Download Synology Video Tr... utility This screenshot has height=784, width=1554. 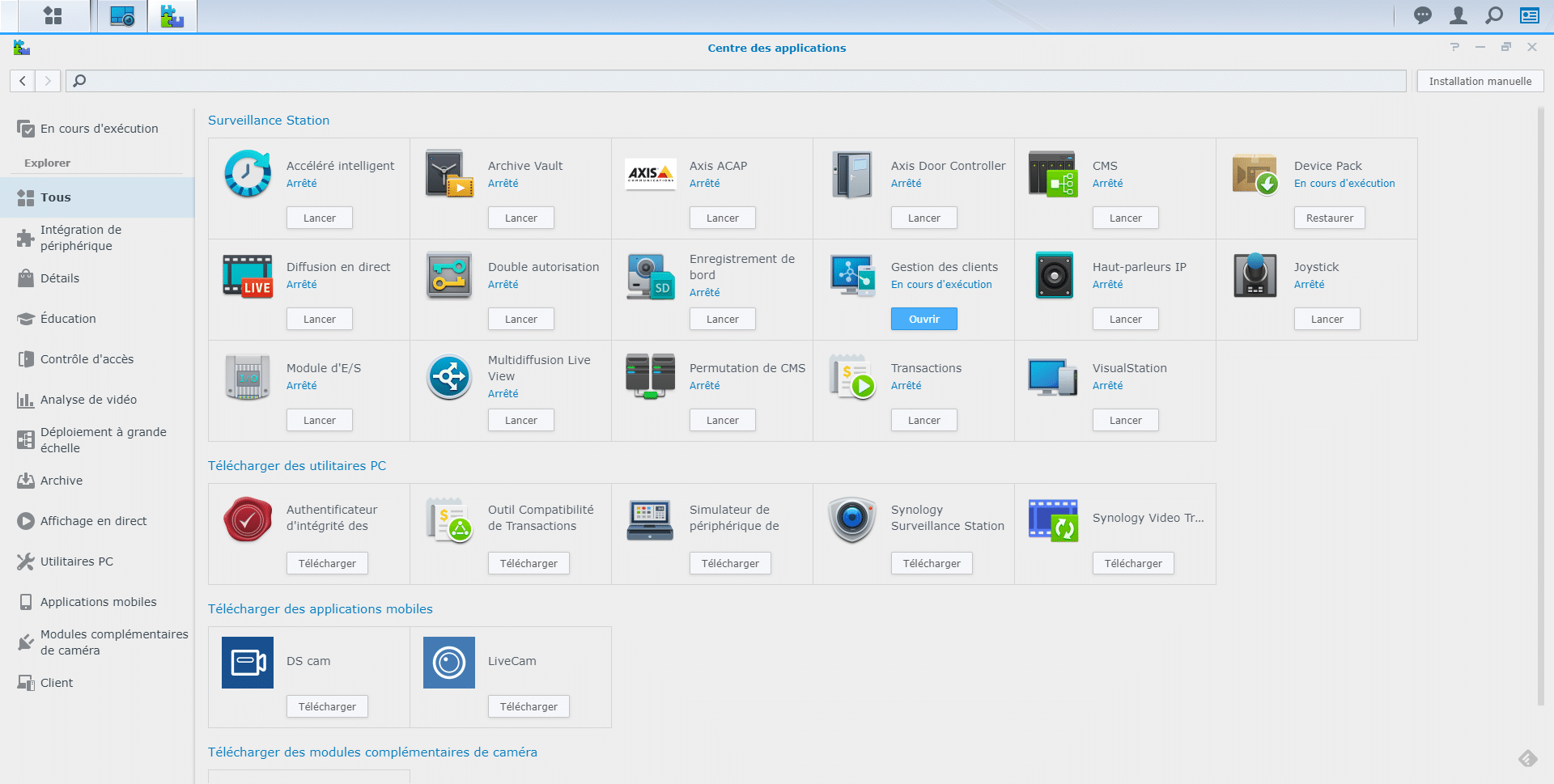point(1133,563)
